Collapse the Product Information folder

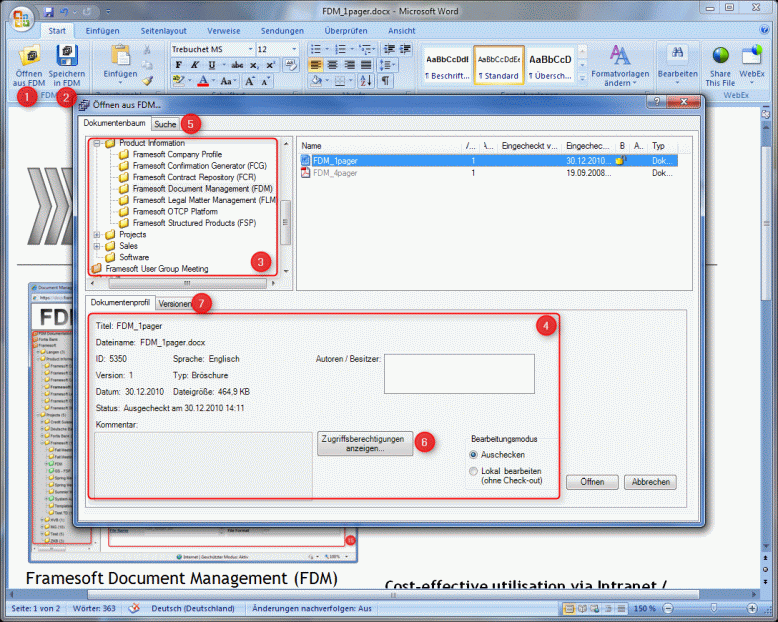pyautogui.click(x=97, y=143)
